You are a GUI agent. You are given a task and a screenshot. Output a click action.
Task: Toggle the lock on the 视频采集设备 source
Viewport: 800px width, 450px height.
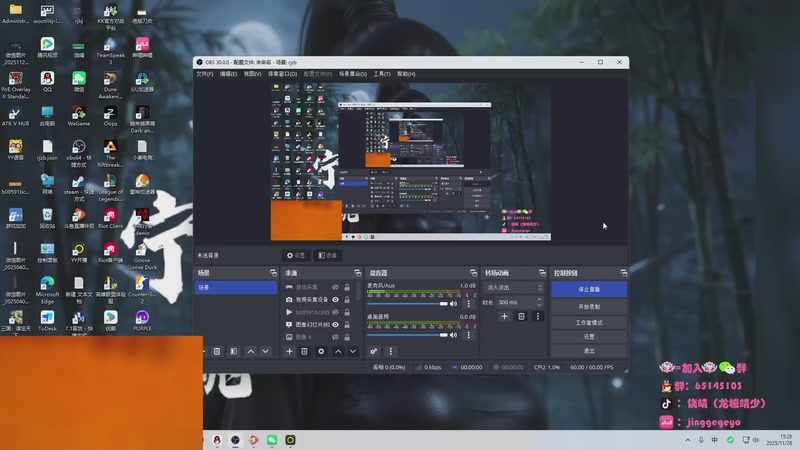coord(347,299)
